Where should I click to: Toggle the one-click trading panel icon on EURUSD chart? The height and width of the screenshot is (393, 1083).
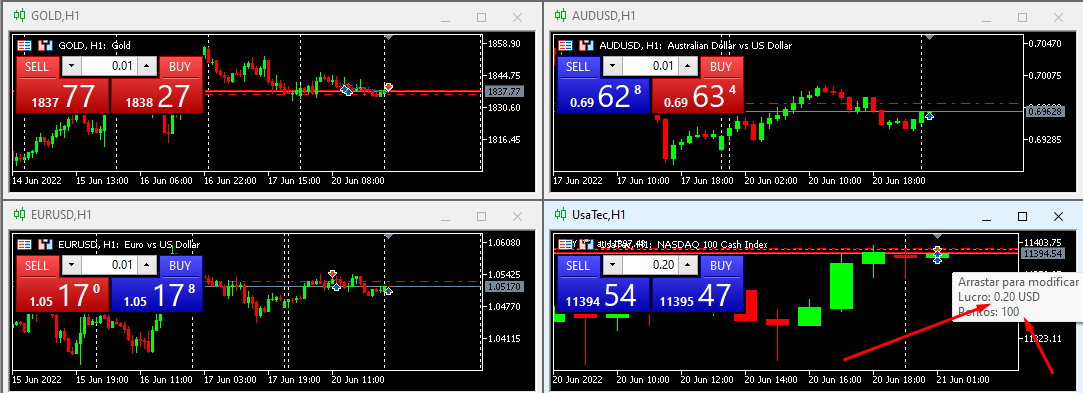[25, 245]
